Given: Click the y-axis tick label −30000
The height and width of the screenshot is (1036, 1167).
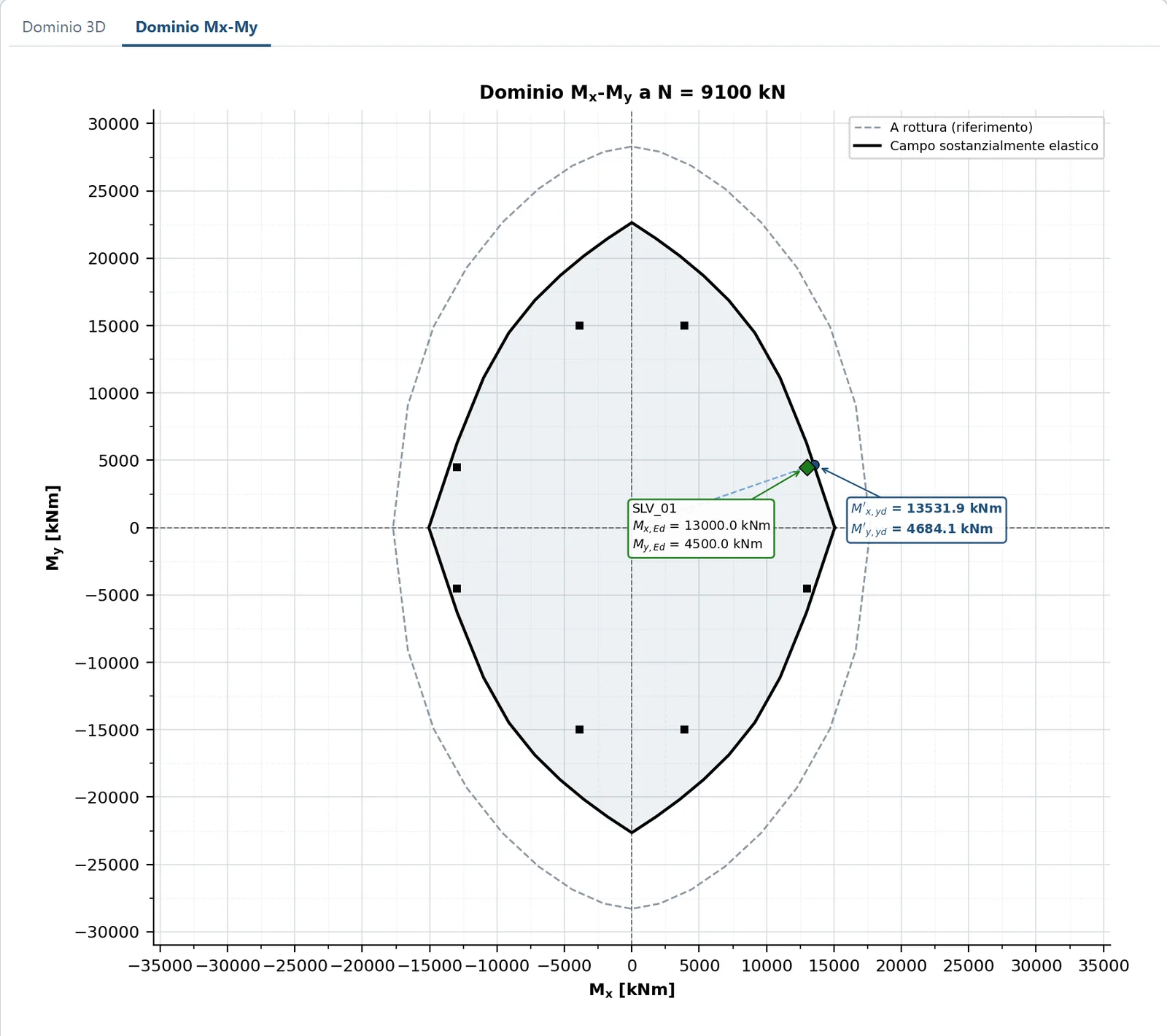Looking at the screenshot, I should (107, 932).
